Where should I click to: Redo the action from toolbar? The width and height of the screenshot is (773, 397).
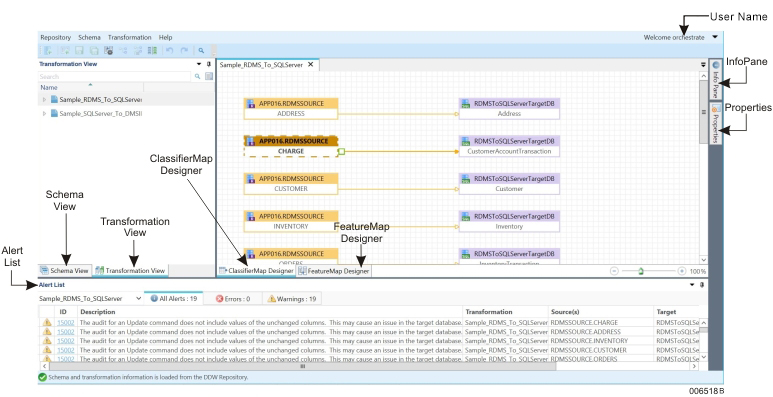click(184, 50)
